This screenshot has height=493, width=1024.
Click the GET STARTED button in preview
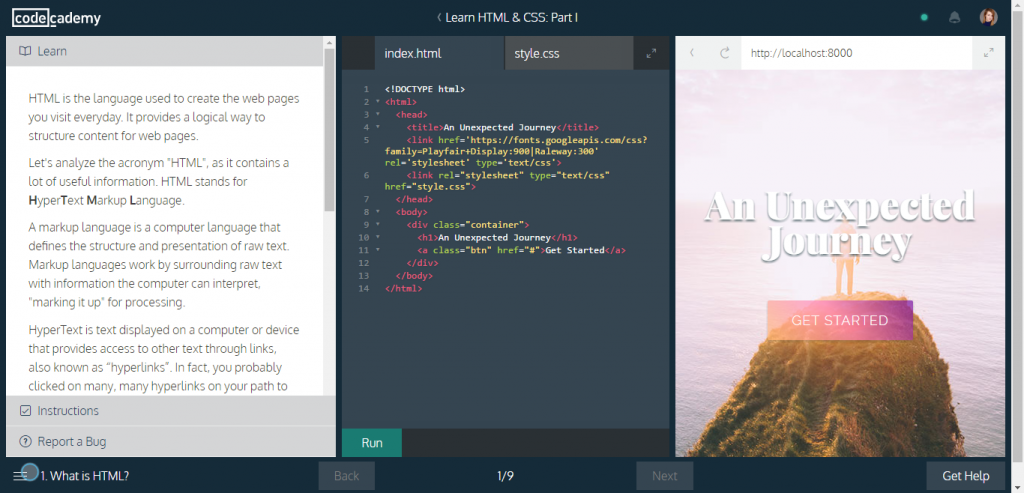click(840, 320)
